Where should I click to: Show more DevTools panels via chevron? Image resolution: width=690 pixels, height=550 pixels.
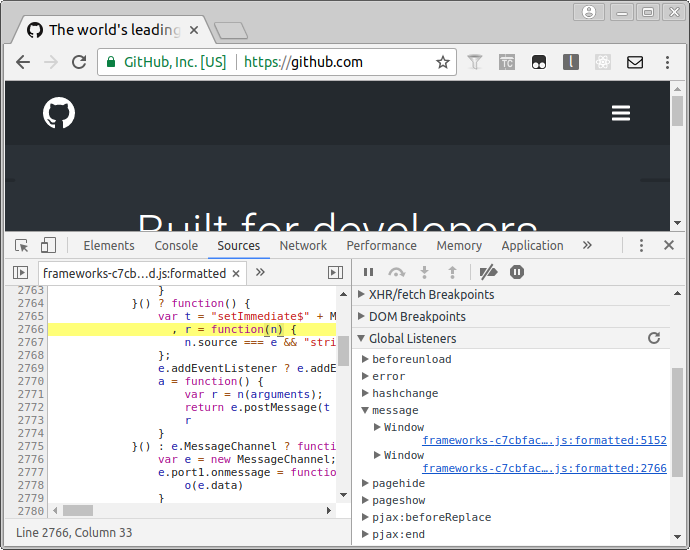[x=587, y=245]
